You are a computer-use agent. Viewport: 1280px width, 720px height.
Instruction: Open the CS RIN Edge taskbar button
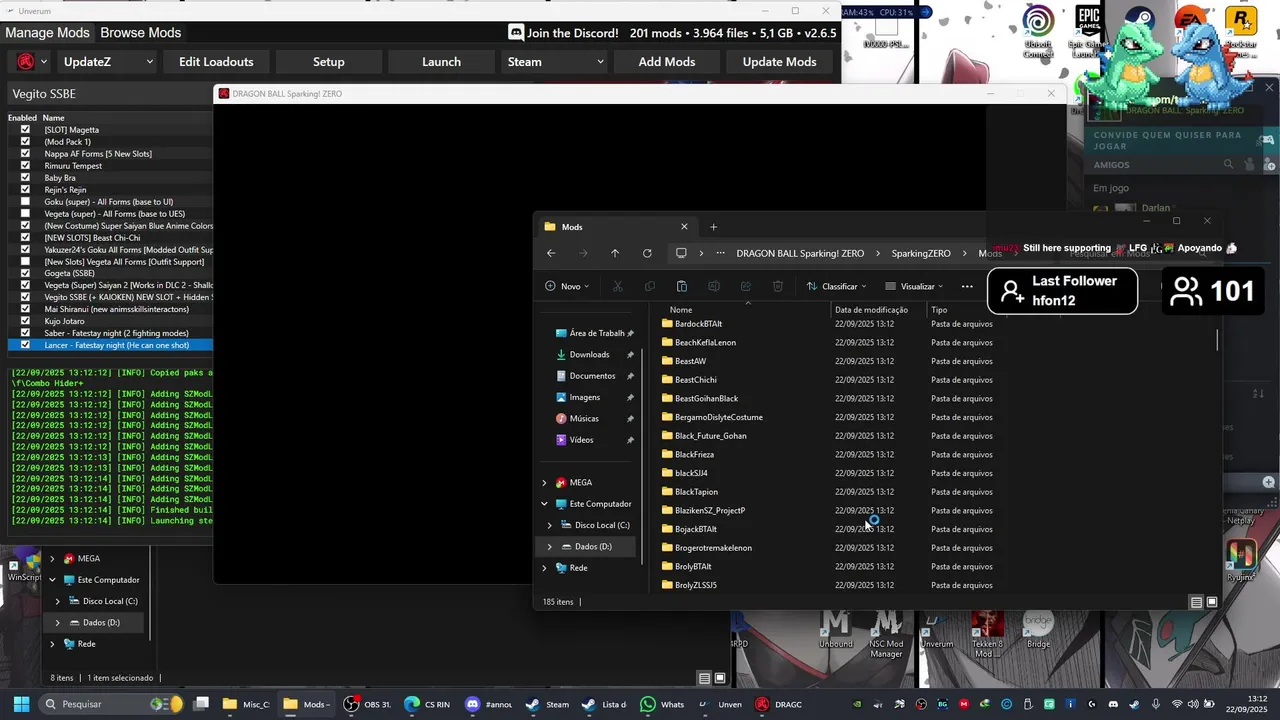[427, 704]
